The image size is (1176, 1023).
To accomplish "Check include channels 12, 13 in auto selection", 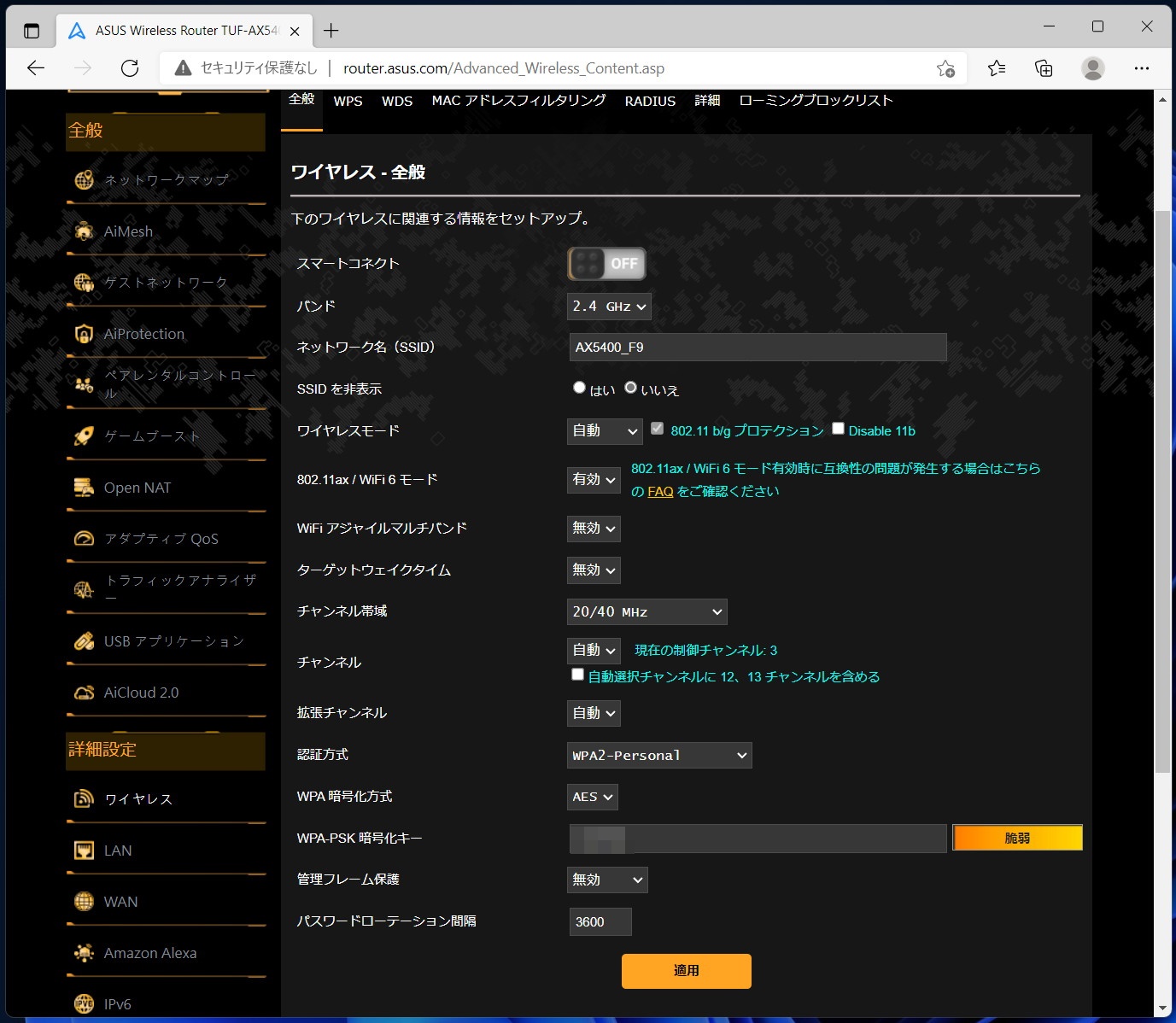I will click(x=577, y=675).
